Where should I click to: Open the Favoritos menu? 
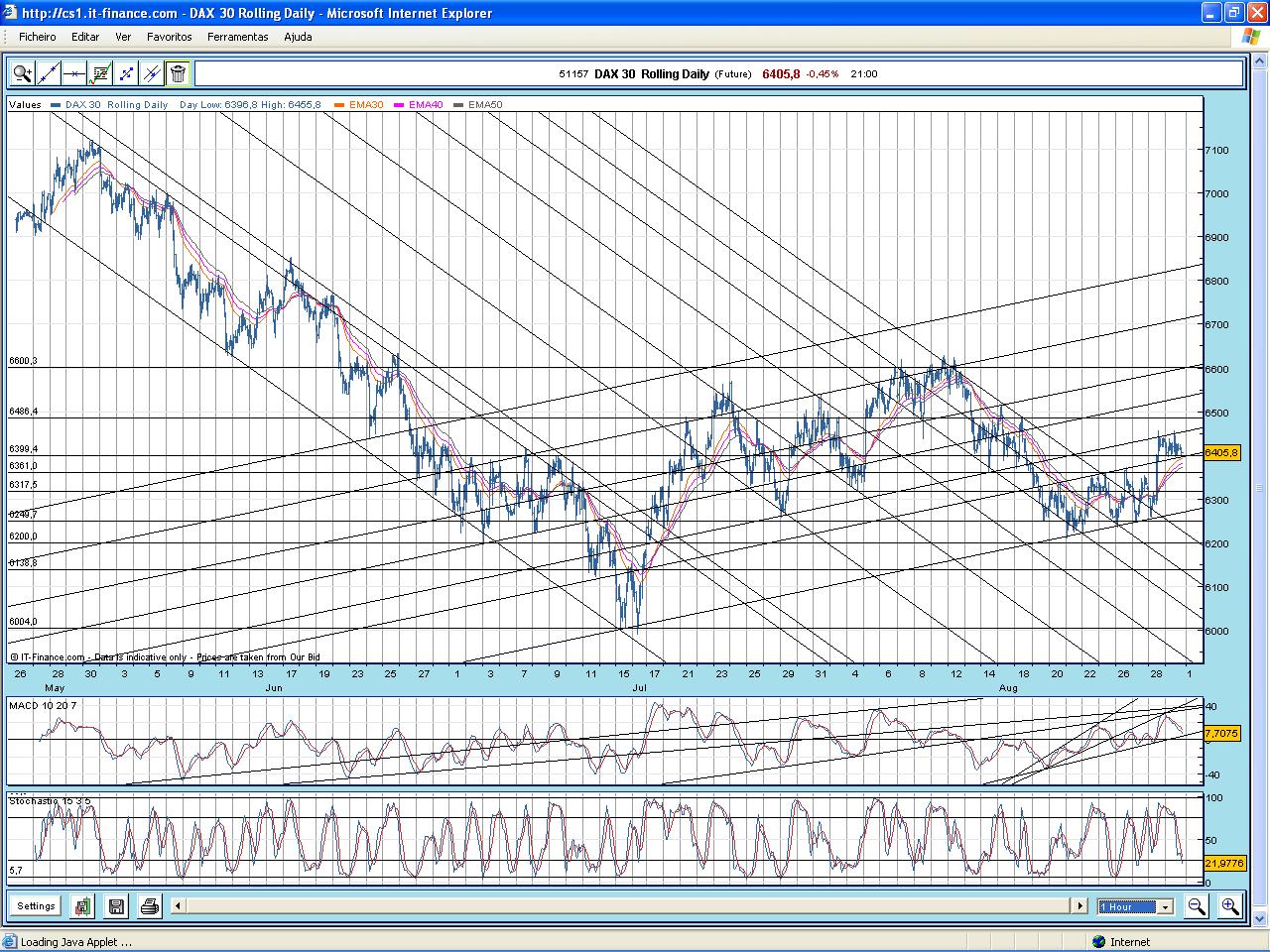pyautogui.click(x=170, y=37)
